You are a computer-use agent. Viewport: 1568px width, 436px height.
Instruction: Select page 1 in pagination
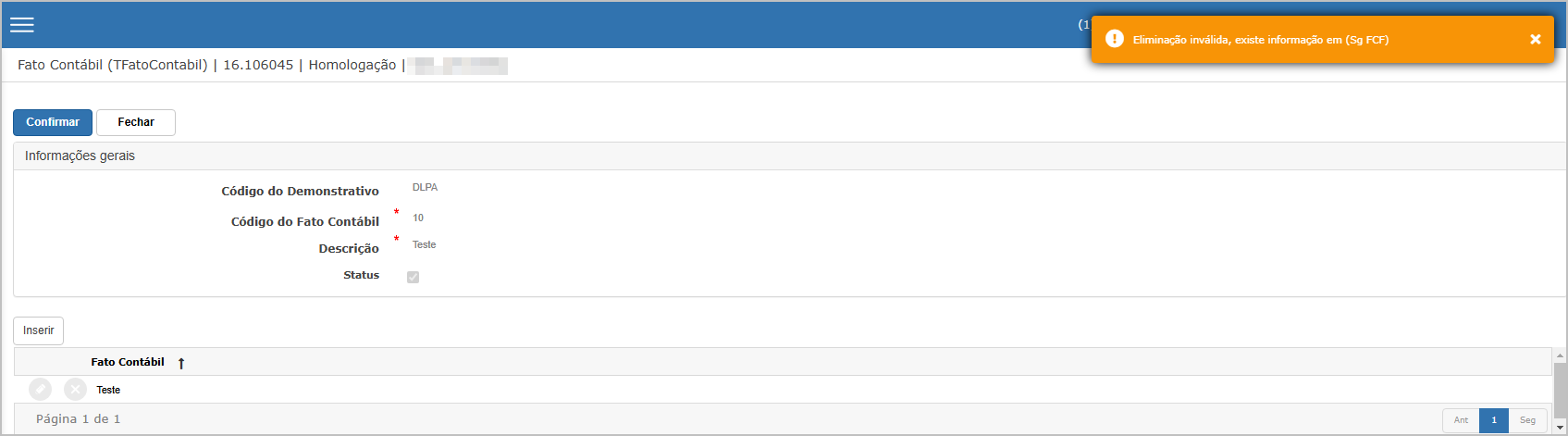point(1494,420)
